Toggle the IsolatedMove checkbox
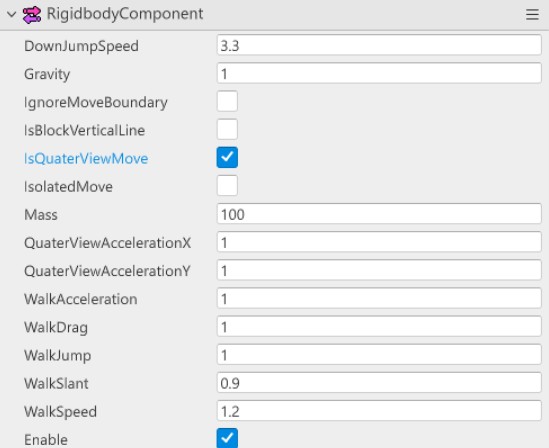549x448 pixels. tap(227, 186)
